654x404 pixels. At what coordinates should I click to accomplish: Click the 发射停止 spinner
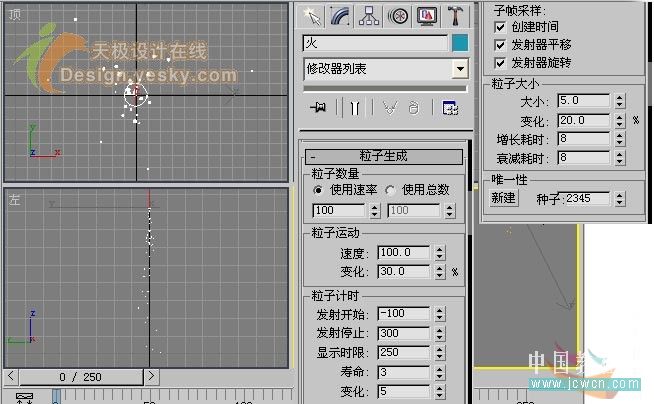[x=440, y=334]
